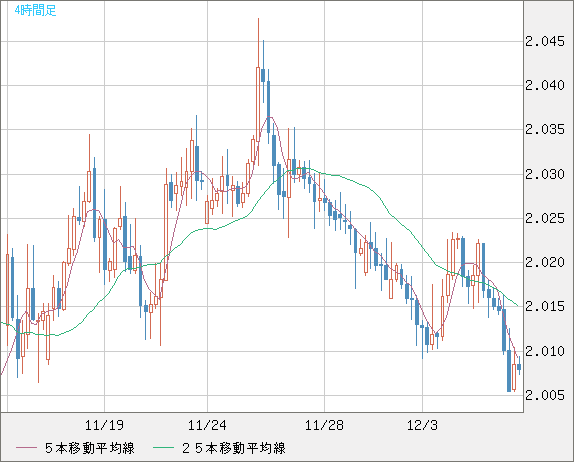
Task: Click the green 25-period legend line swatch
Action: coord(163,448)
